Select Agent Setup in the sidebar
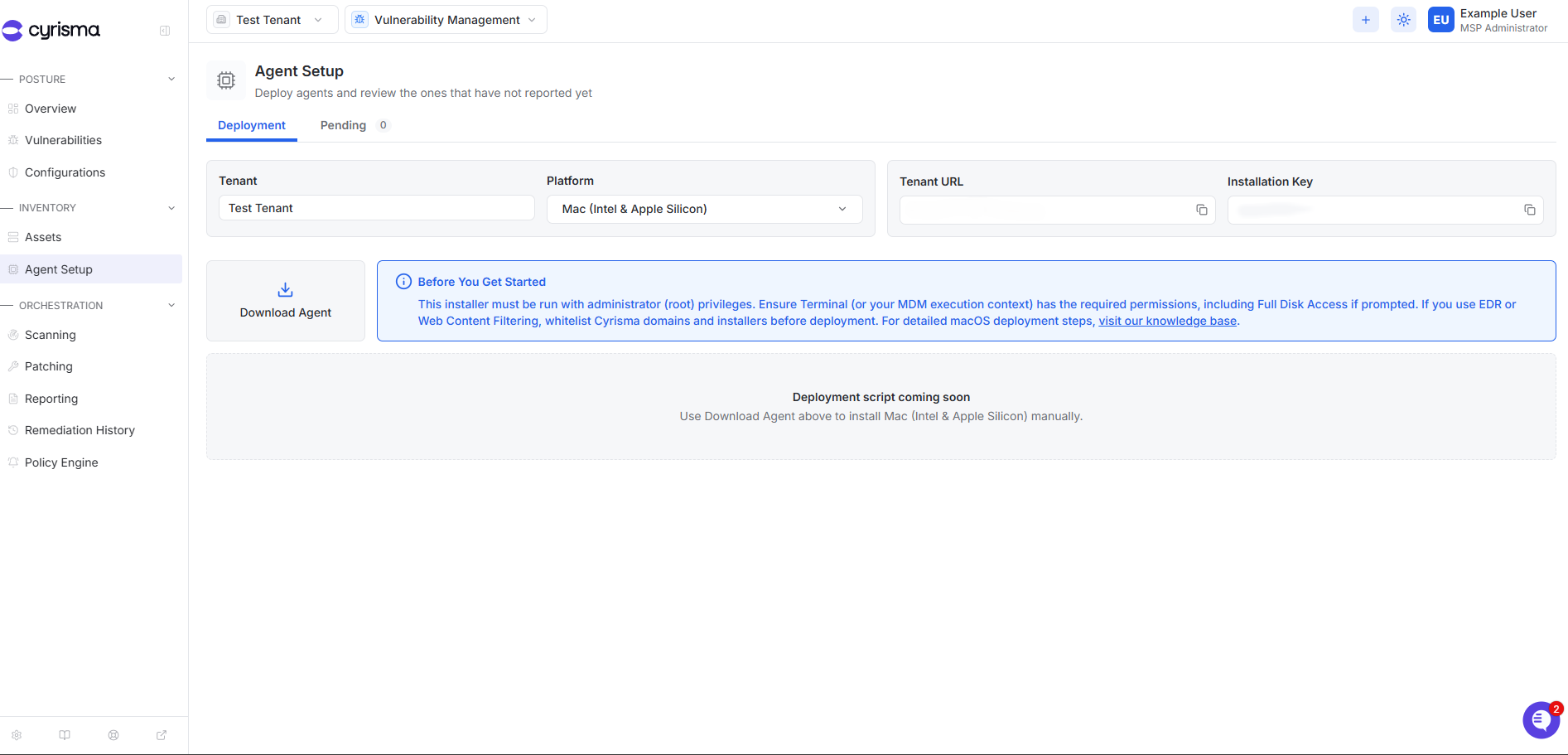This screenshot has height=755, width=1568. (91, 269)
